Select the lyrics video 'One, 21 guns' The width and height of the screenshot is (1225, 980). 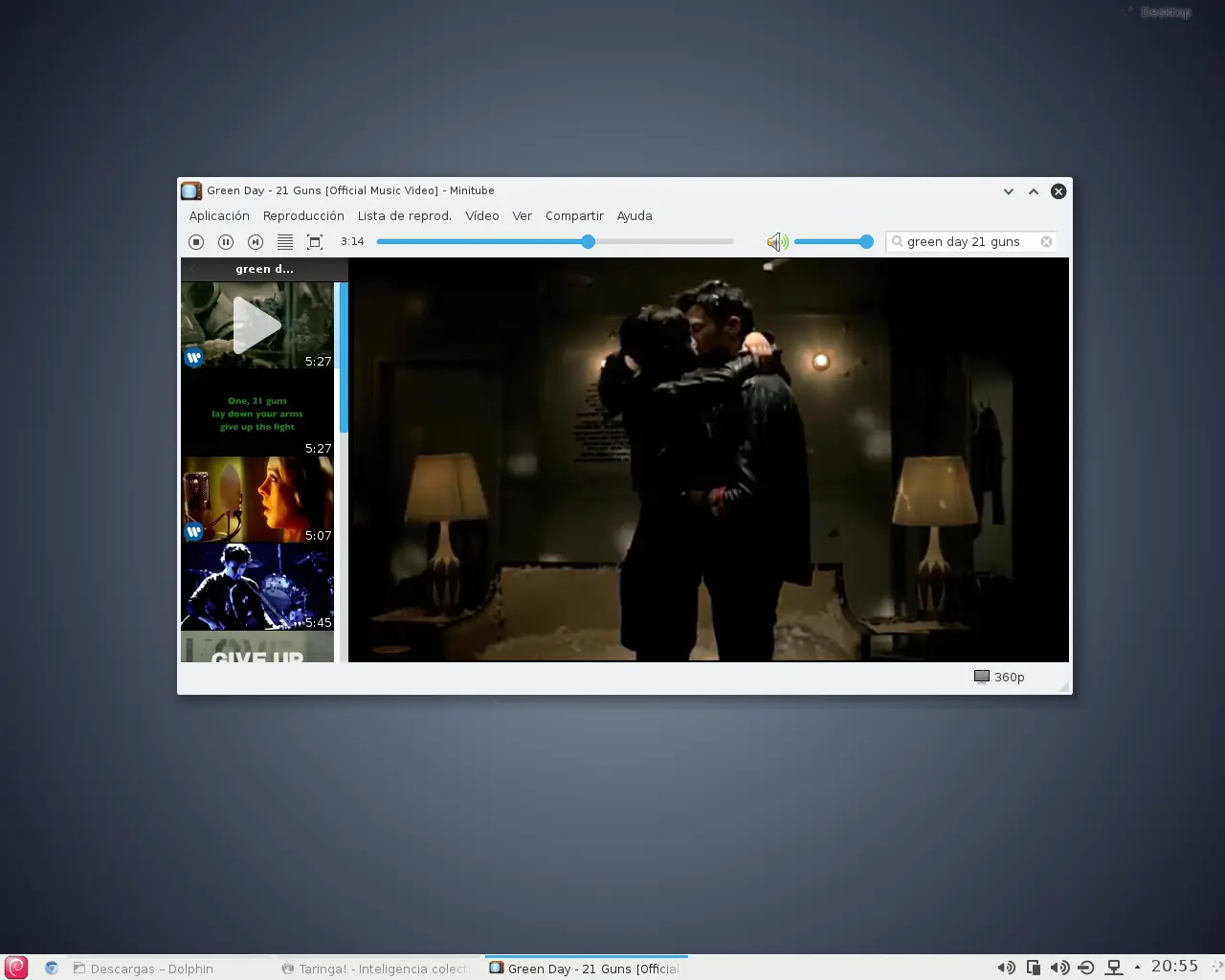pos(257,412)
